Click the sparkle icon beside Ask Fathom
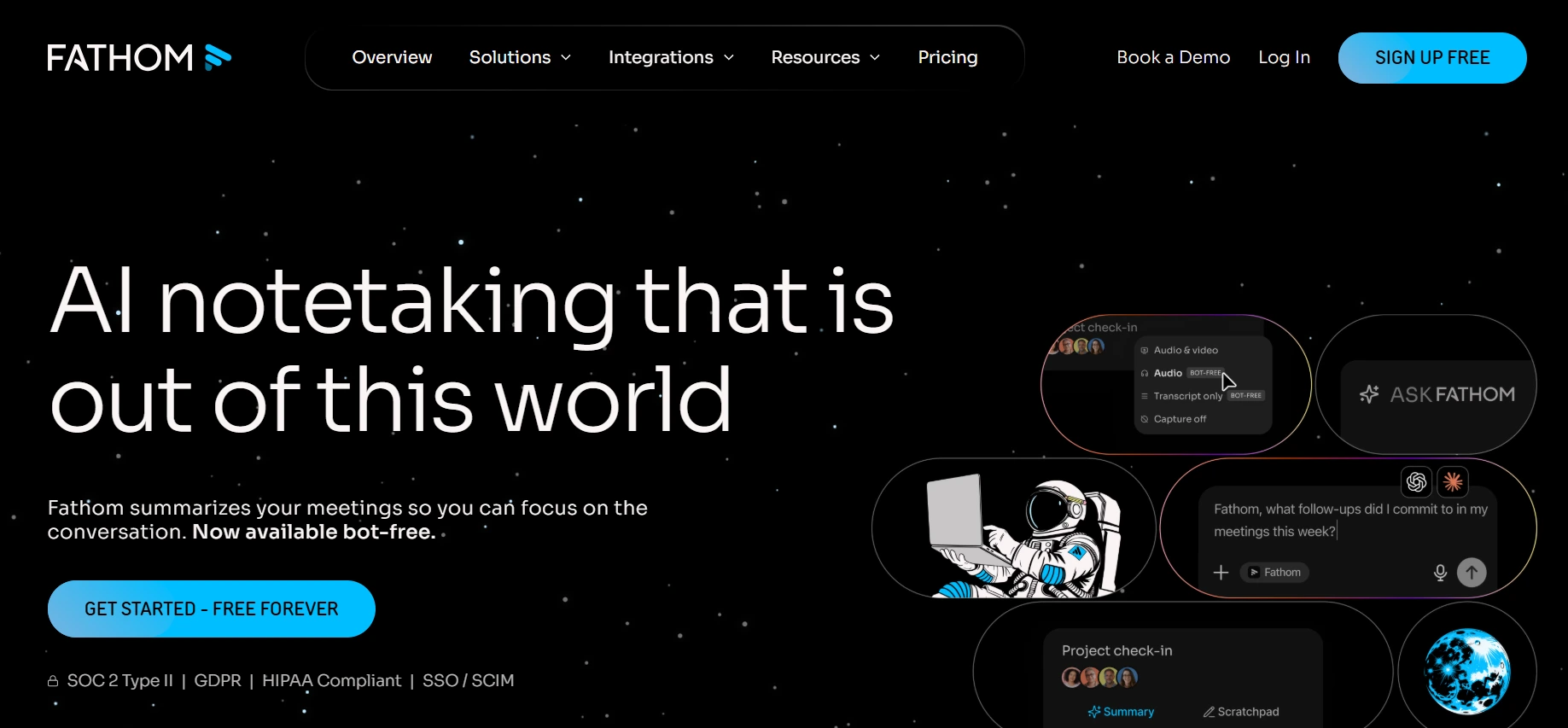 click(x=1369, y=394)
